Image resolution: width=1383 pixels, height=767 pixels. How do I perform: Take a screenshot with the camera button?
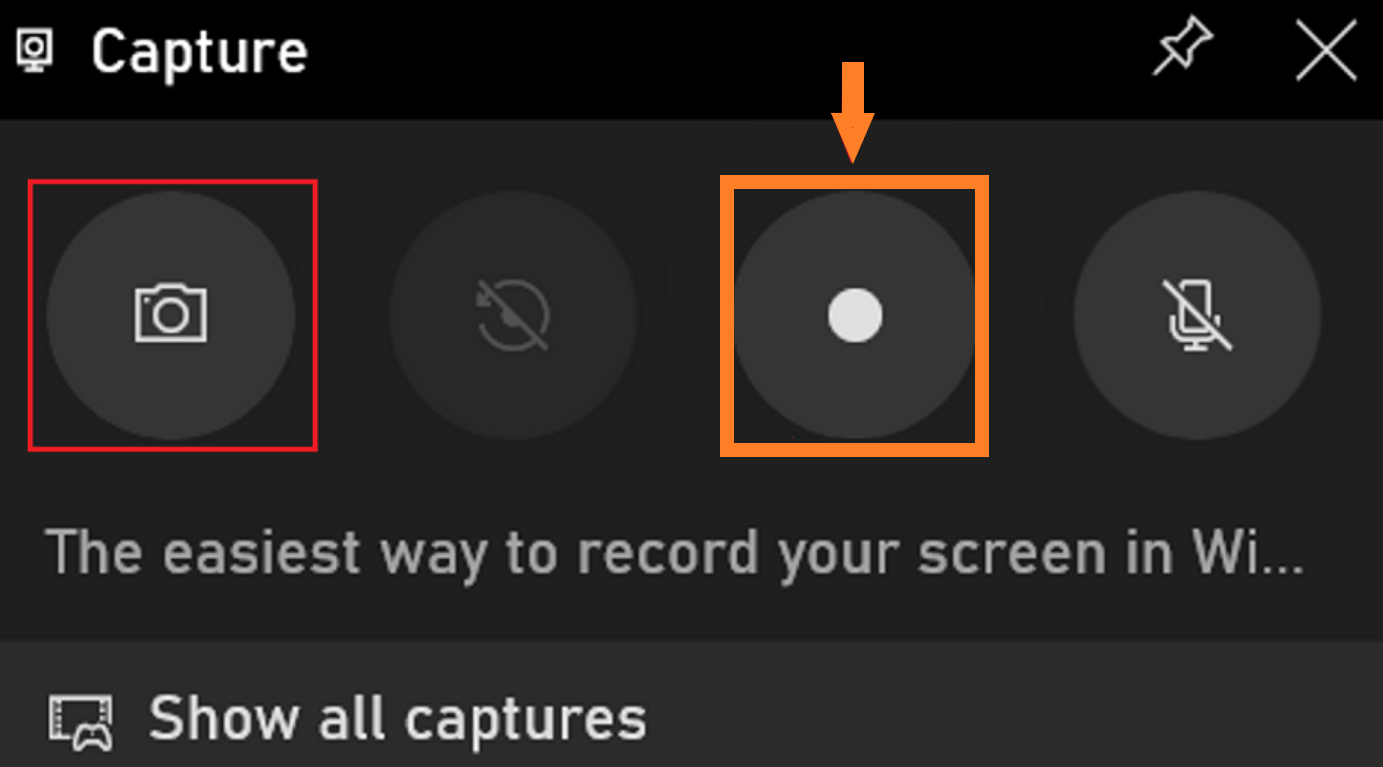pyautogui.click(x=171, y=315)
